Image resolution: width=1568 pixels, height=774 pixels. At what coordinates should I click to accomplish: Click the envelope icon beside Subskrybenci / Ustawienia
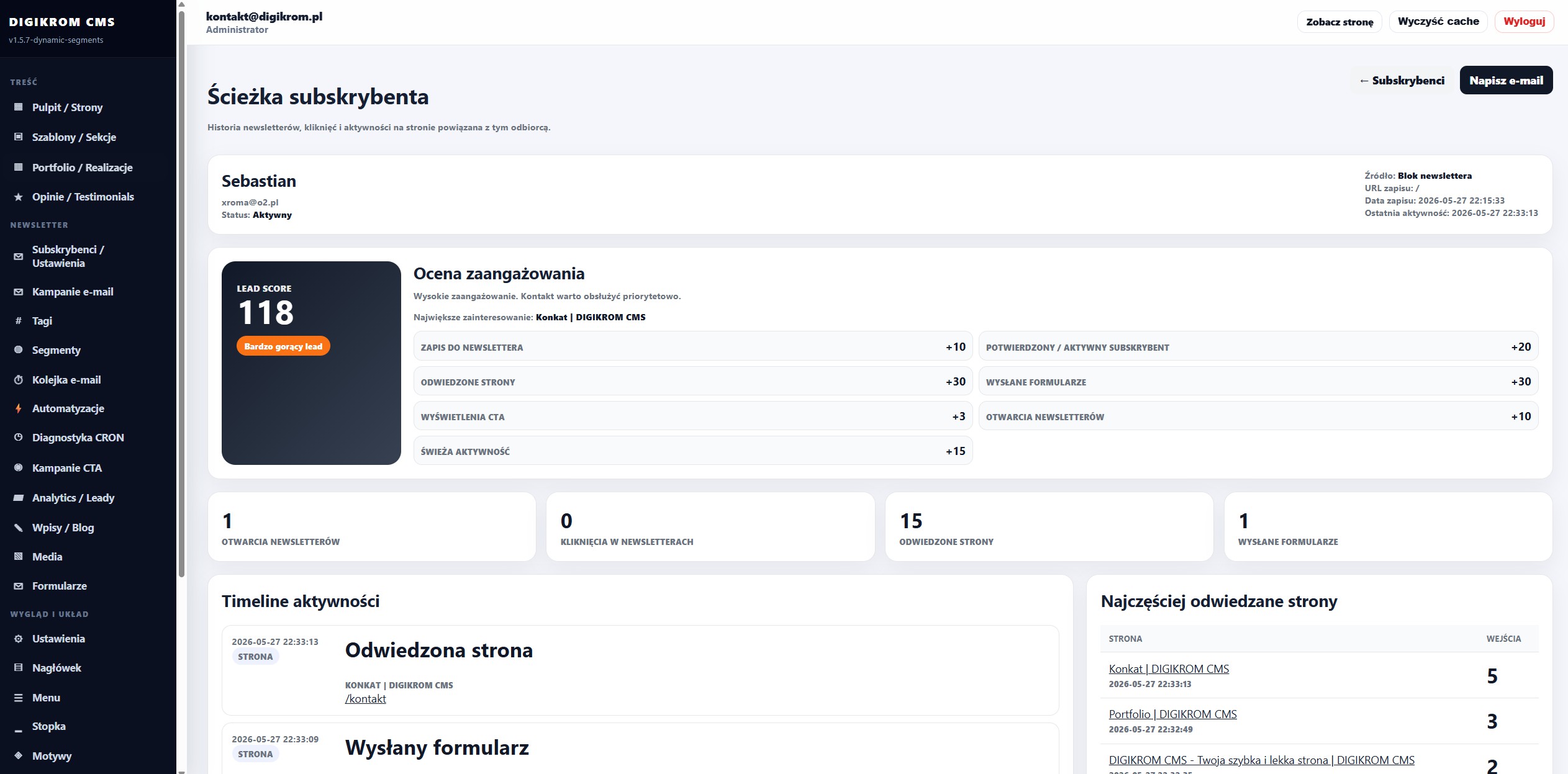pos(19,256)
